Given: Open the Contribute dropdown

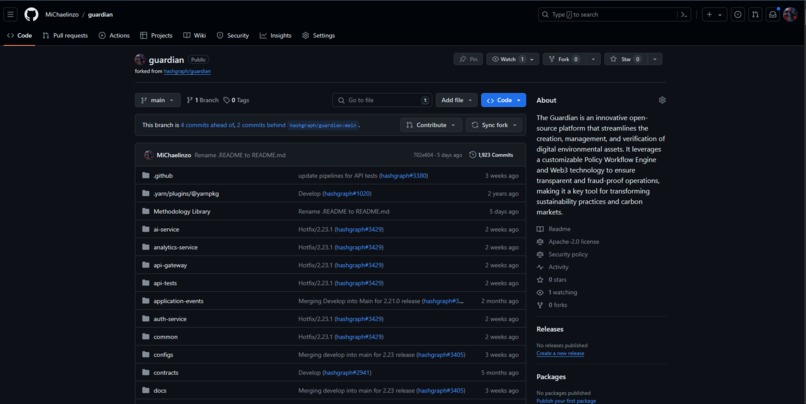Looking at the screenshot, I should [431, 125].
